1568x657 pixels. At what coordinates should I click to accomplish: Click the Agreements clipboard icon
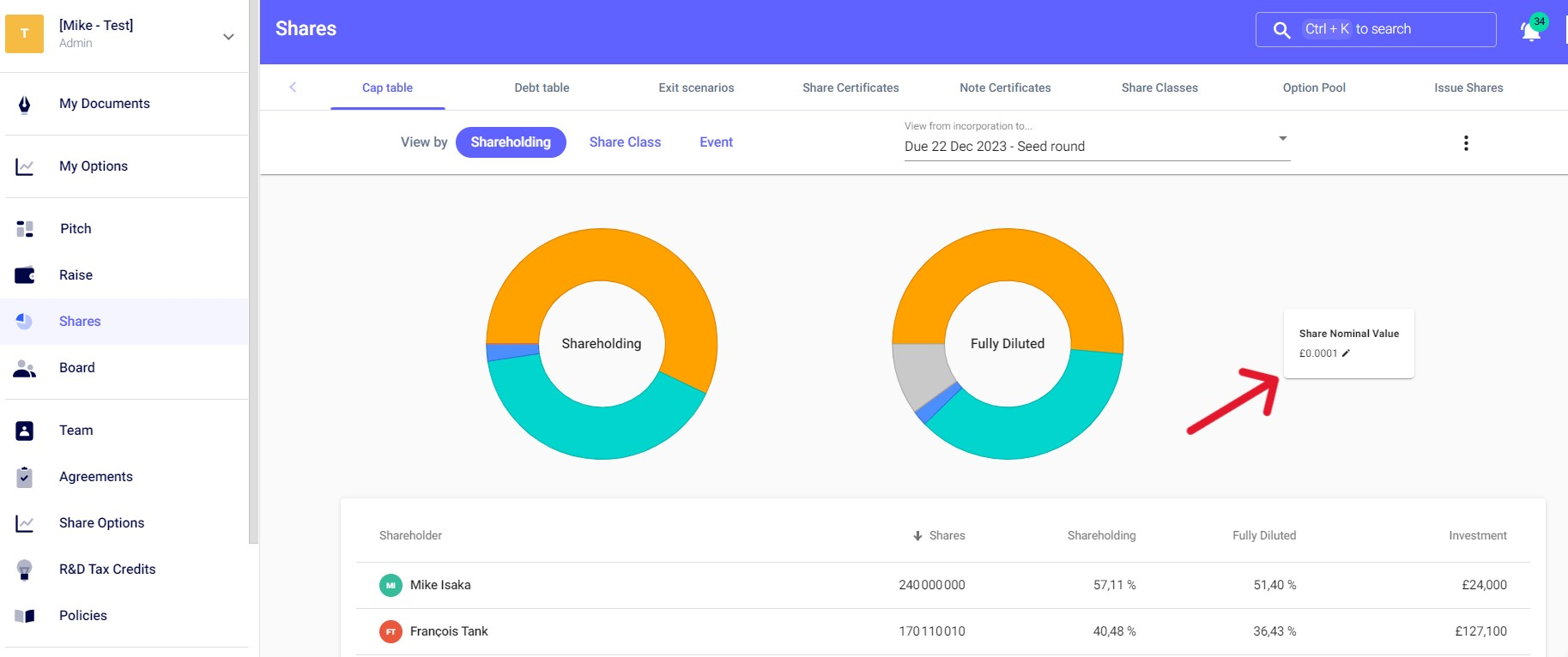coord(25,477)
